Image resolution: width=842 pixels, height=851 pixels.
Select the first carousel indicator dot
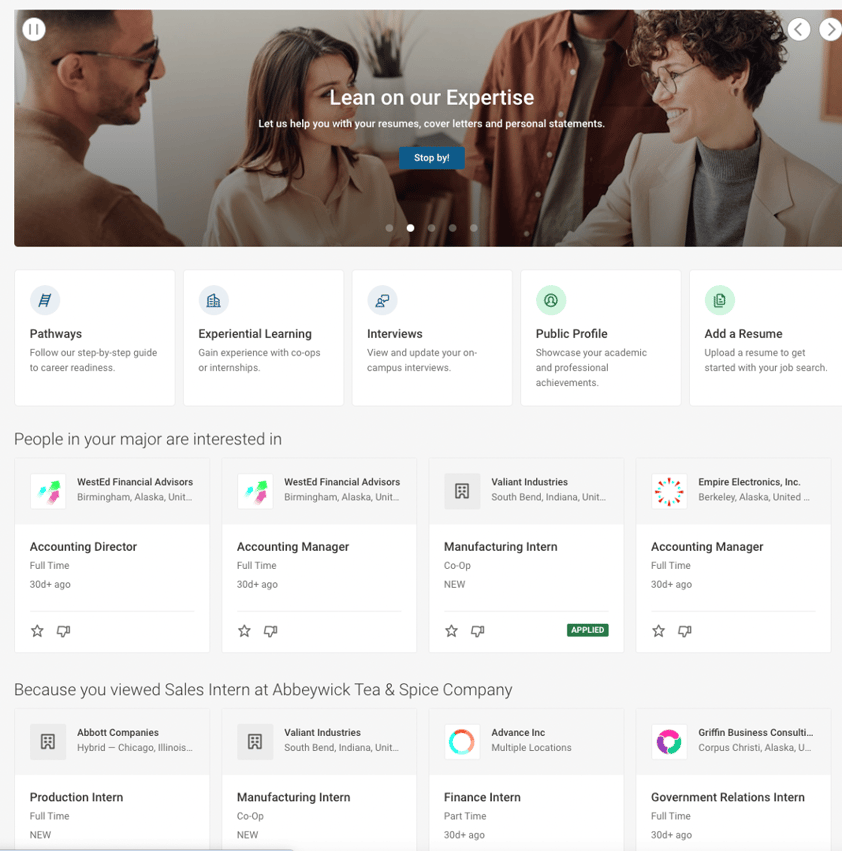pyautogui.click(x=389, y=228)
